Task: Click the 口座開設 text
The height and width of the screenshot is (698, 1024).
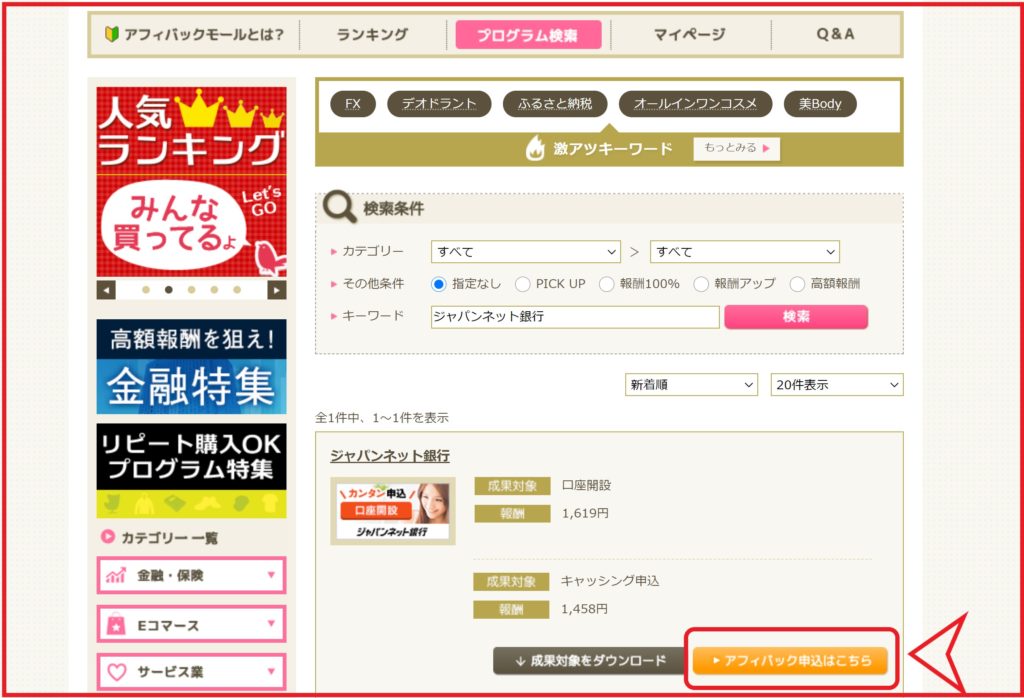Action: pyautogui.click(x=586, y=485)
